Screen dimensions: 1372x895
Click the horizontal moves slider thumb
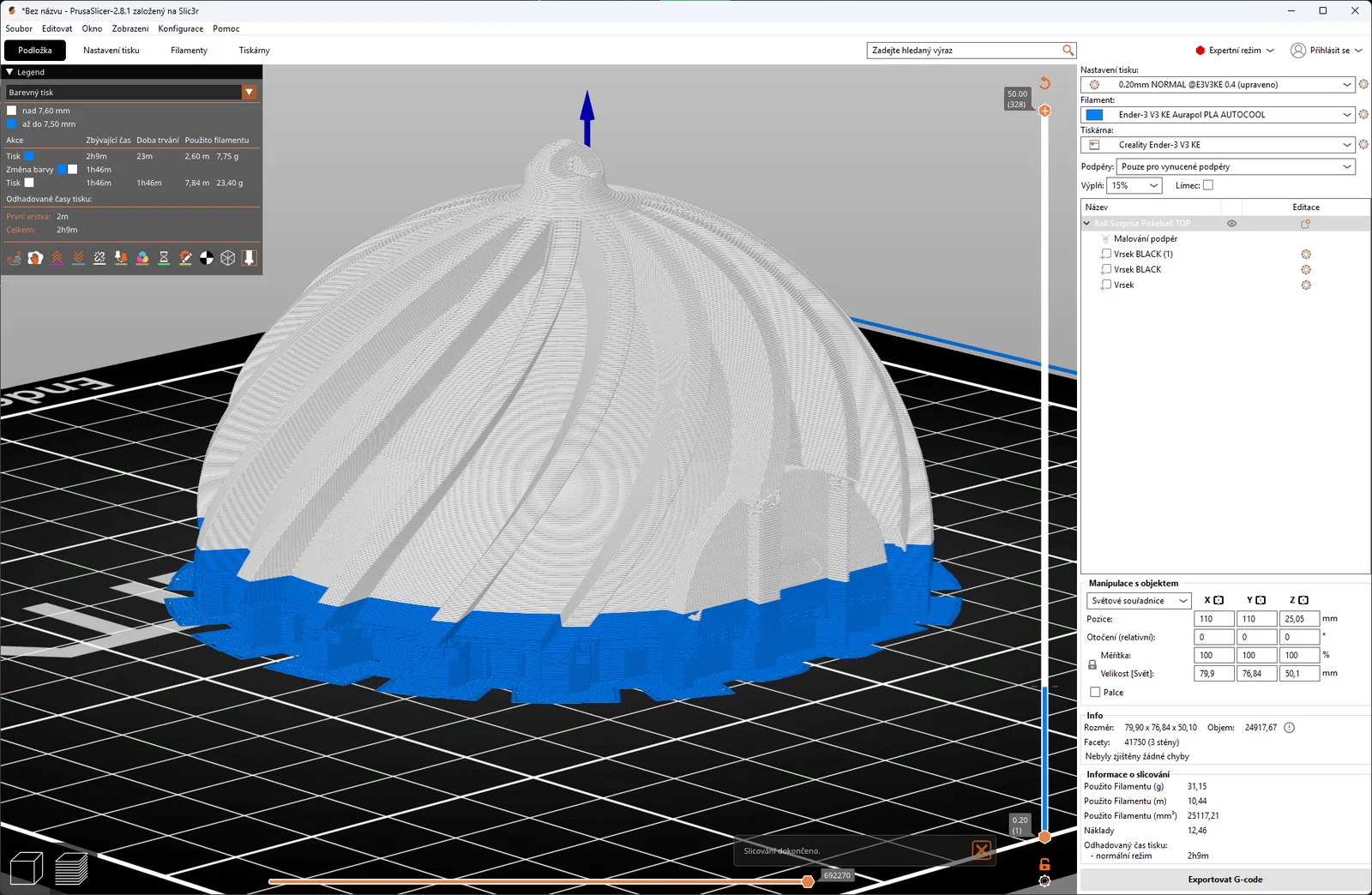(808, 881)
